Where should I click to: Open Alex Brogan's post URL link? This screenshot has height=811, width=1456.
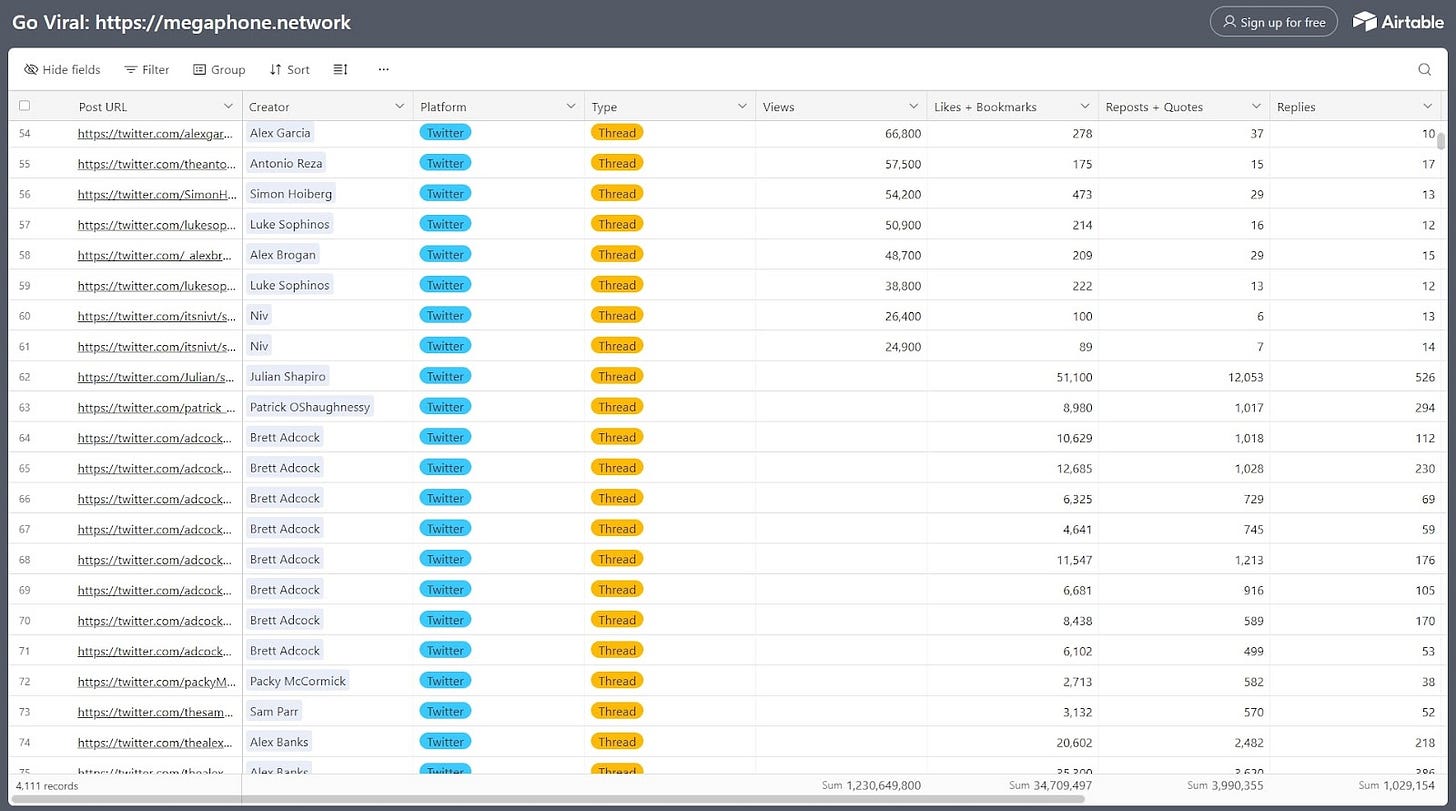point(157,255)
